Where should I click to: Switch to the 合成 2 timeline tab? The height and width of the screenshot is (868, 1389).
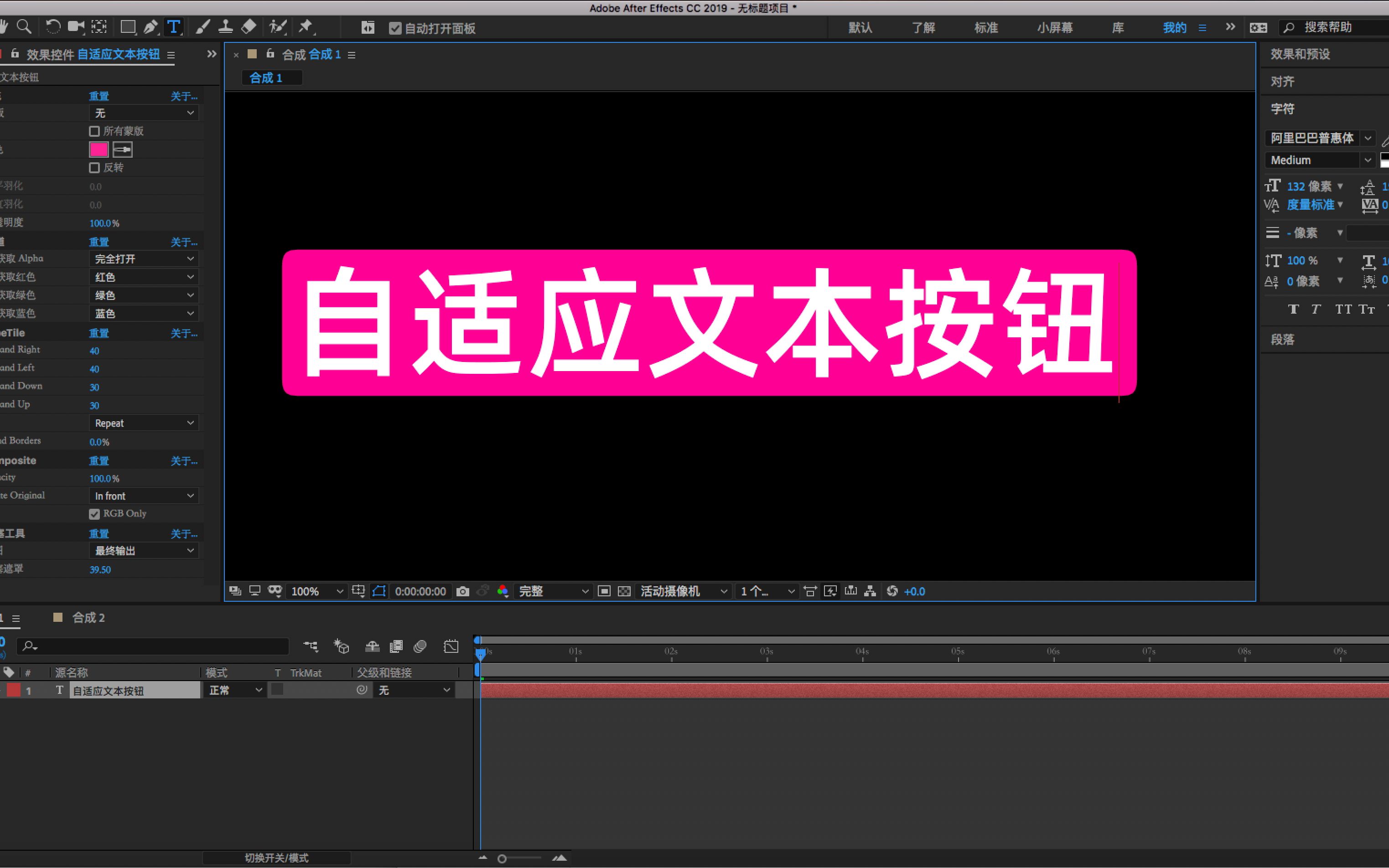point(88,618)
